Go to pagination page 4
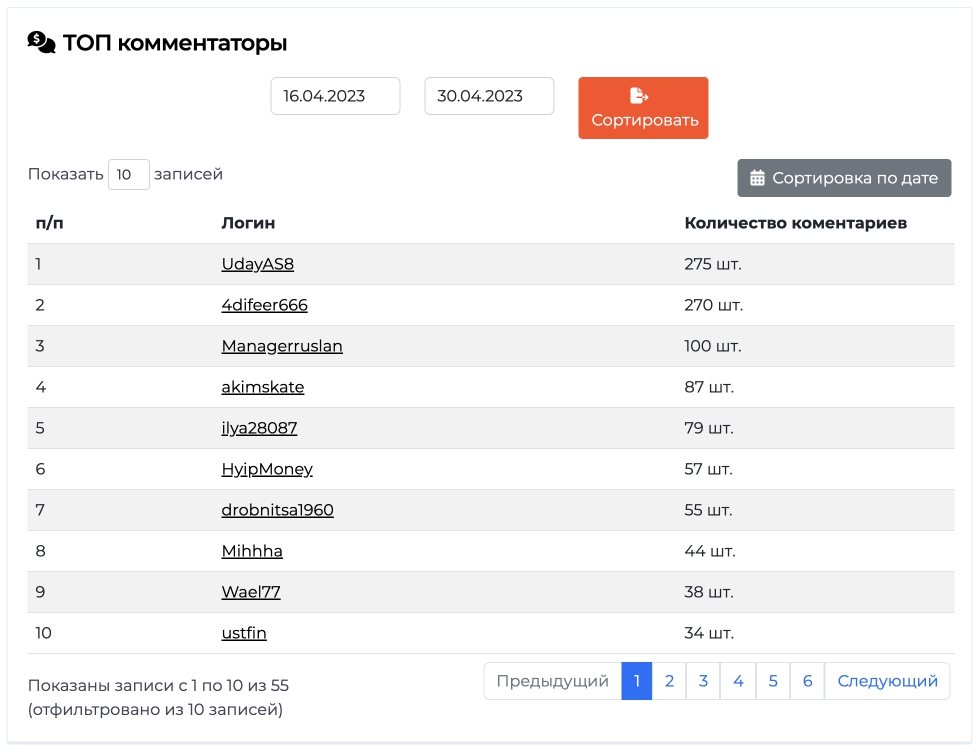The height and width of the screenshot is (755, 980). [738, 681]
